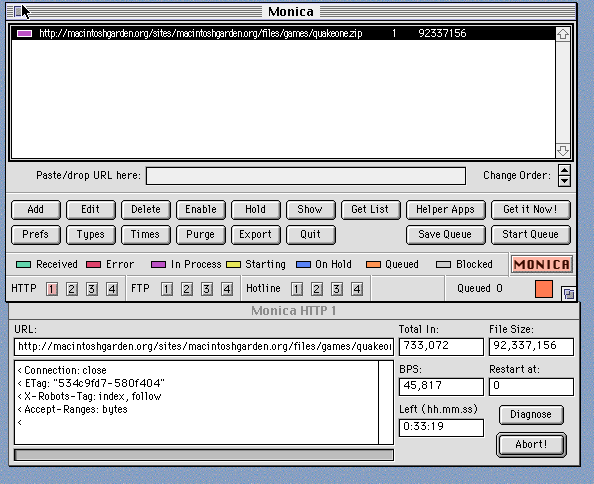Click the Enable button
Image resolution: width=594 pixels, height=484 pixels.
(201, 210)
